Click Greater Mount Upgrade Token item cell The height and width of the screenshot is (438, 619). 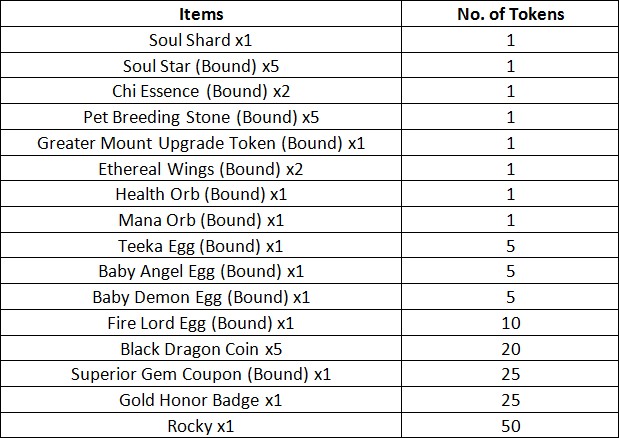[x=201, y=143]
